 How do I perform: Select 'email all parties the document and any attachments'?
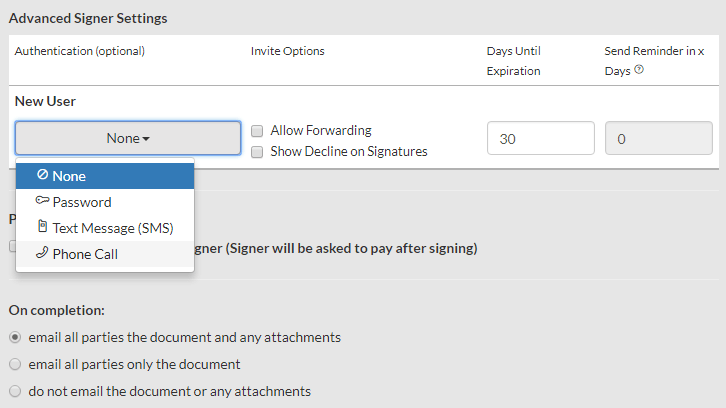tap(15, 337)
